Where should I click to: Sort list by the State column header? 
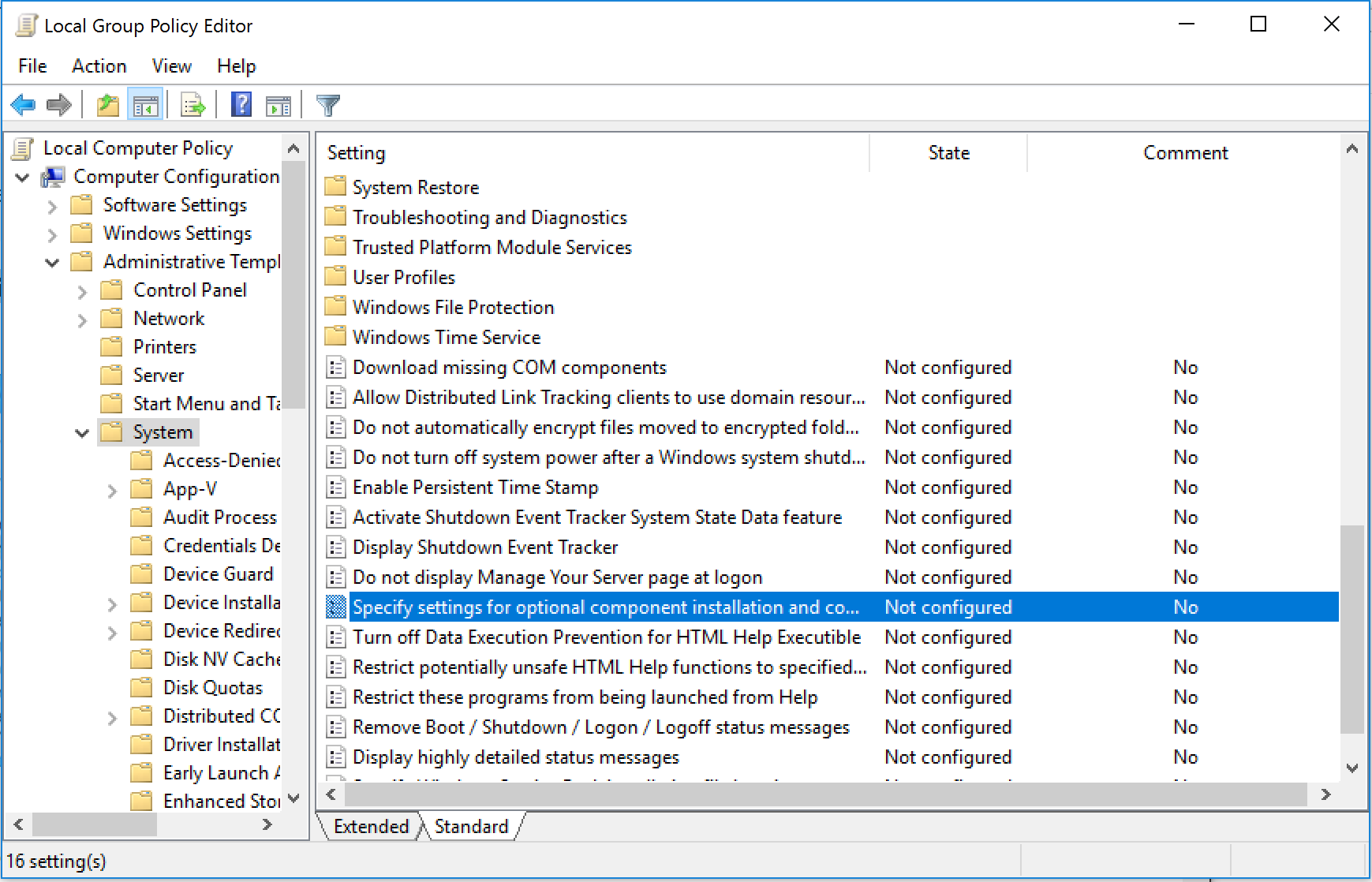pyautogui.click(x=948, y=153)
